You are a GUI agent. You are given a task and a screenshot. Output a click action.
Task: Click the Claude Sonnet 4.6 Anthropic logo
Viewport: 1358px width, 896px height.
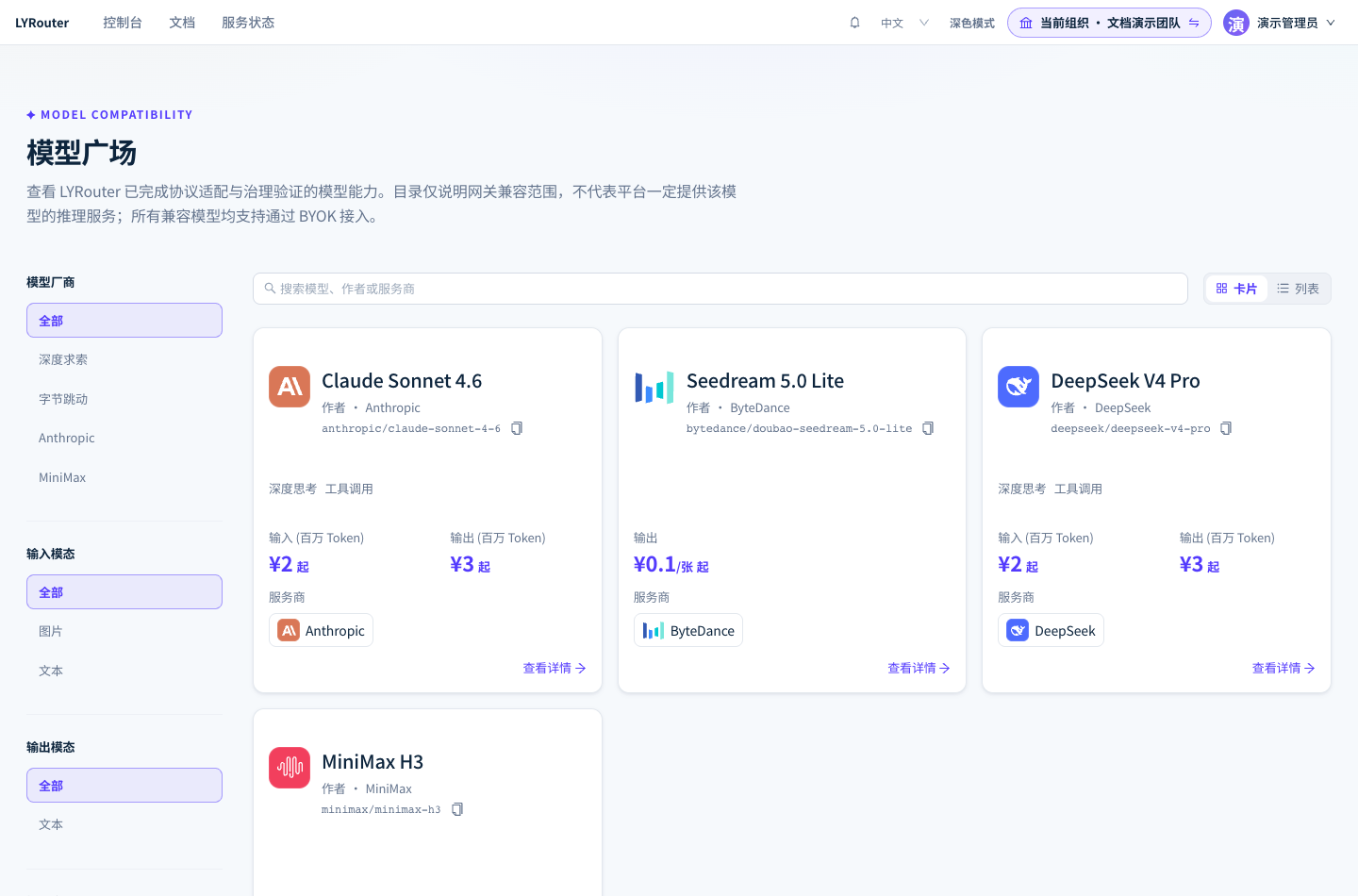(x=290, y=387)
